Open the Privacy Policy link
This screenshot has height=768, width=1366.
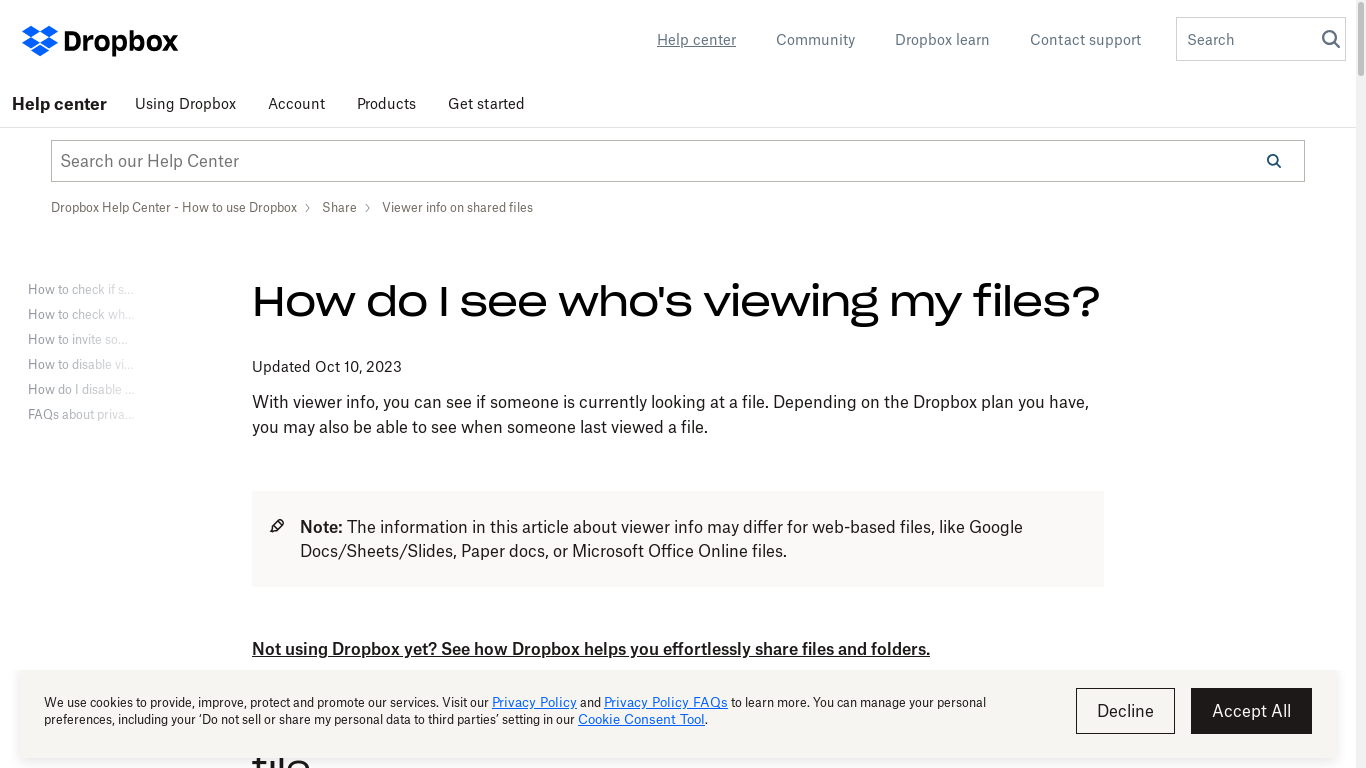[534, 702]
